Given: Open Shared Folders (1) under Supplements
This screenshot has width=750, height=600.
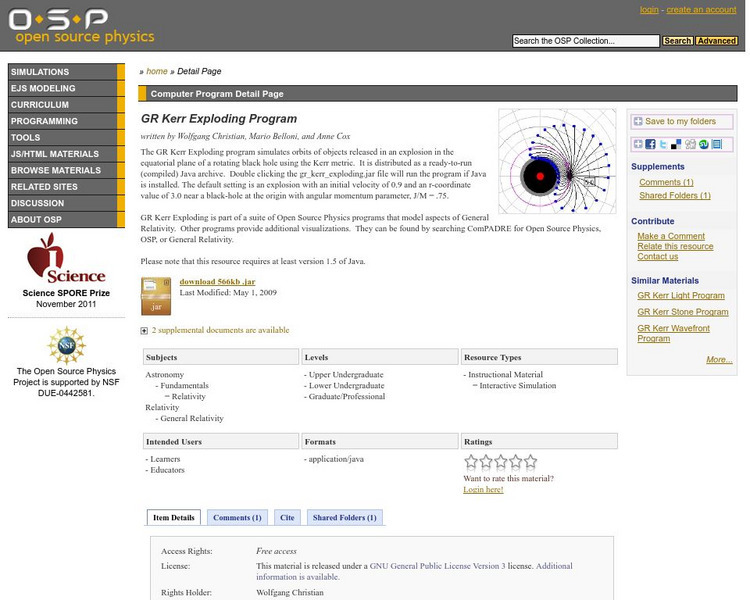Looking at the screenshot, I should [675, 196].
